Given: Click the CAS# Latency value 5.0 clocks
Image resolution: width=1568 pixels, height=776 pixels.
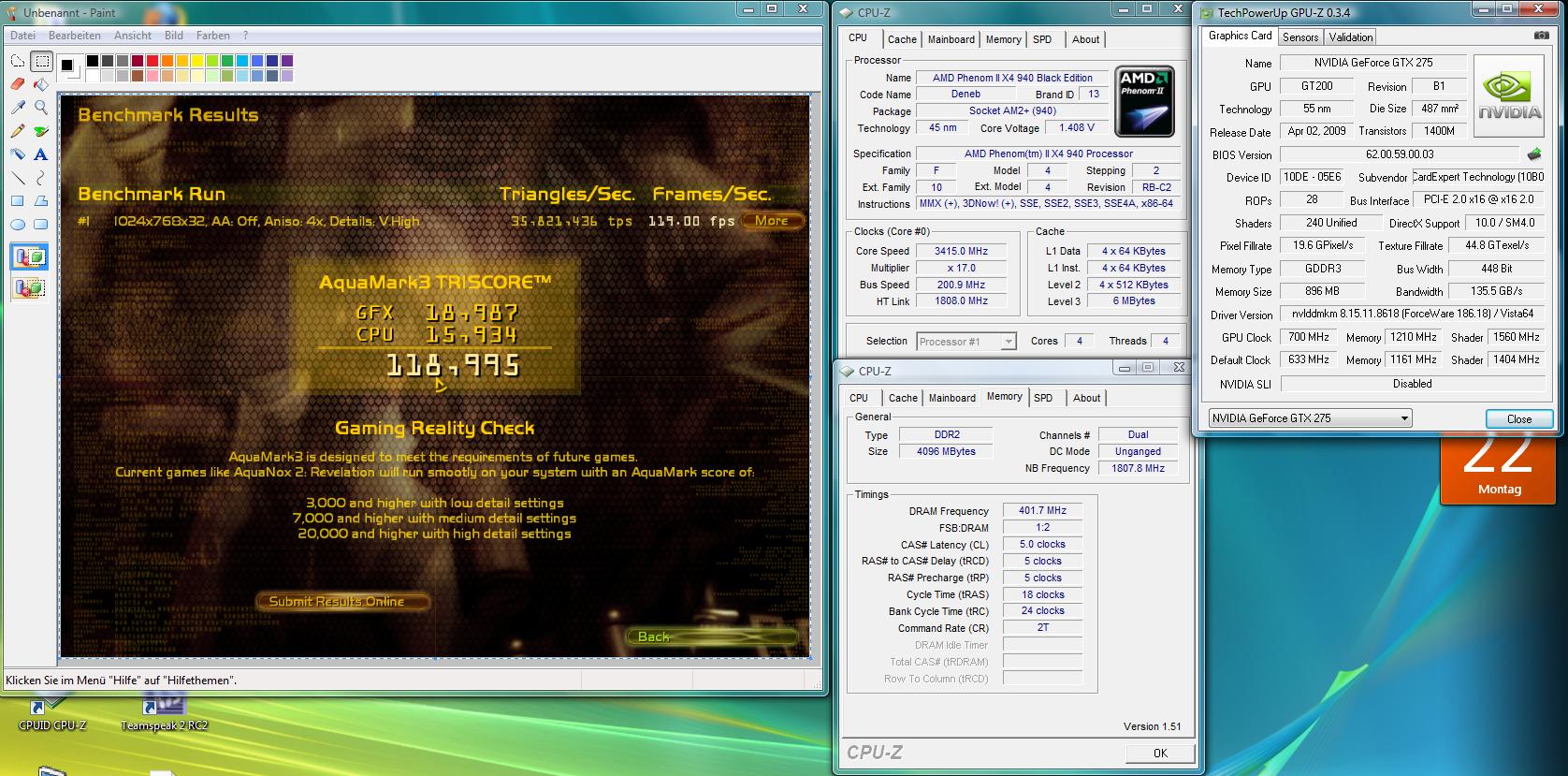Looking at the screenshot, I should click(1042, 544).
